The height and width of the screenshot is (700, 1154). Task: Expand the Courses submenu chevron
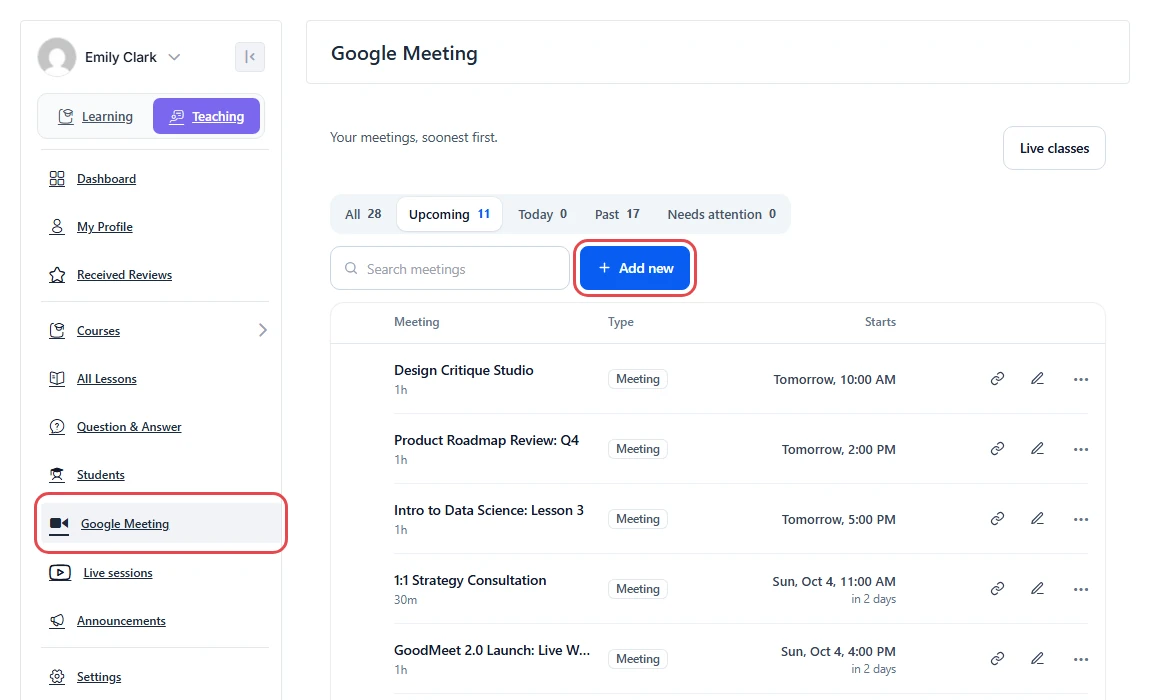point(263,330)
